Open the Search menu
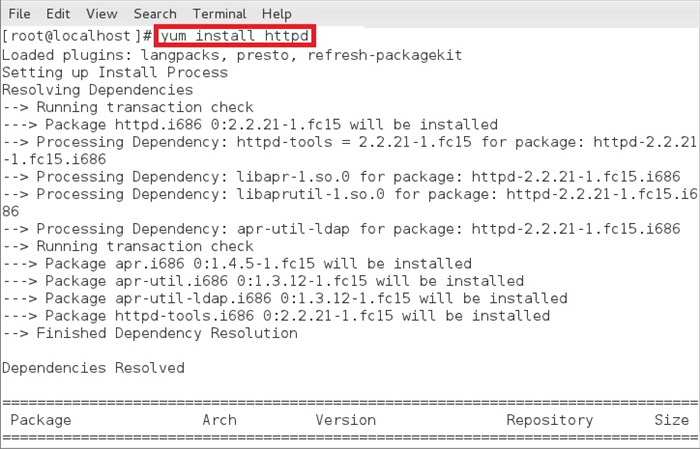This screenshot has width=700, height=449. (155, 14)
